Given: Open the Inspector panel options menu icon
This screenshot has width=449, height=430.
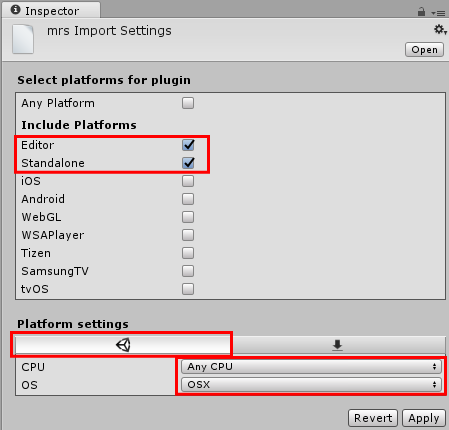Looking at the screenshot, I should click(x=438, y=13).
